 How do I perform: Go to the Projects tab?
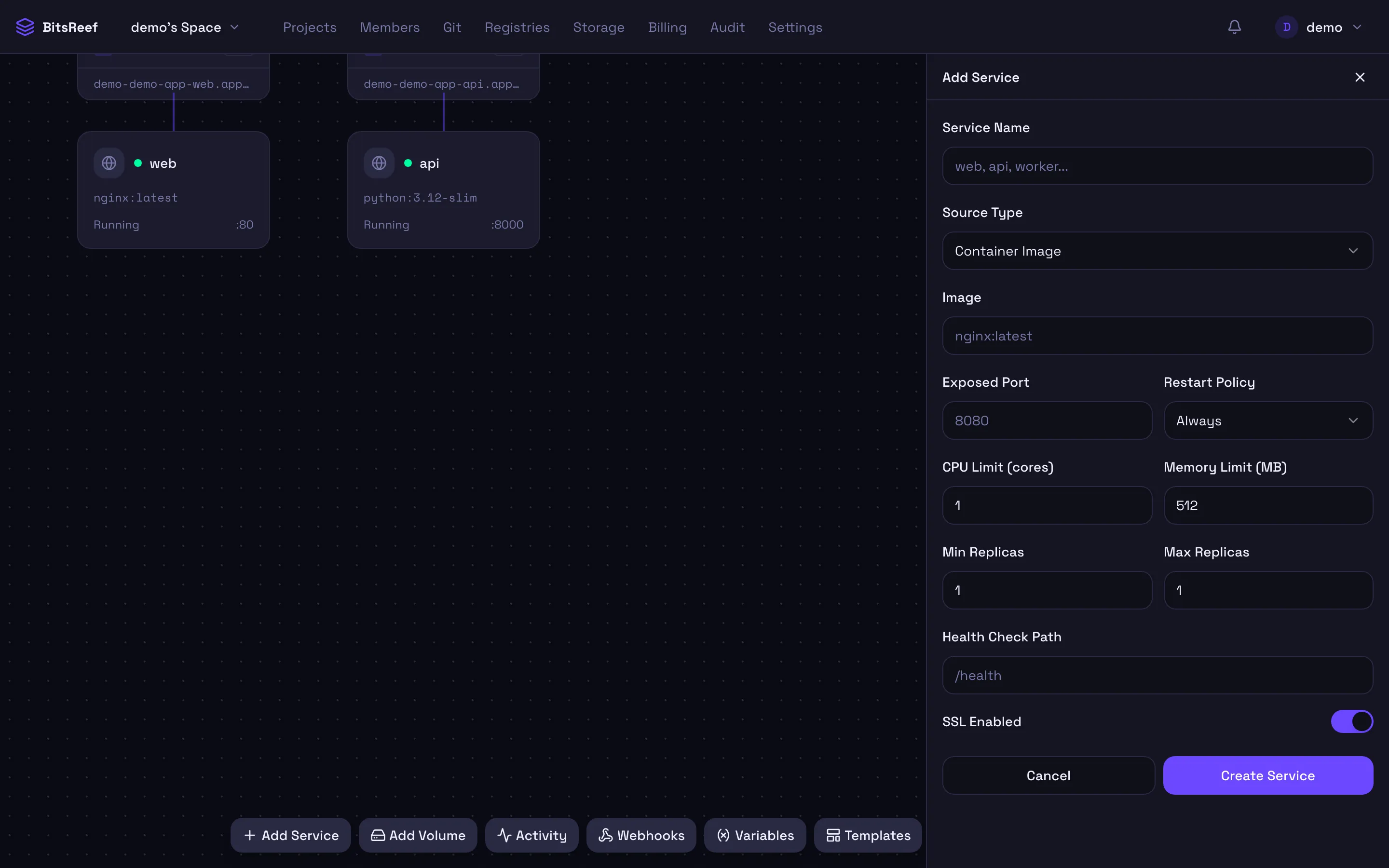pos(309,27)
